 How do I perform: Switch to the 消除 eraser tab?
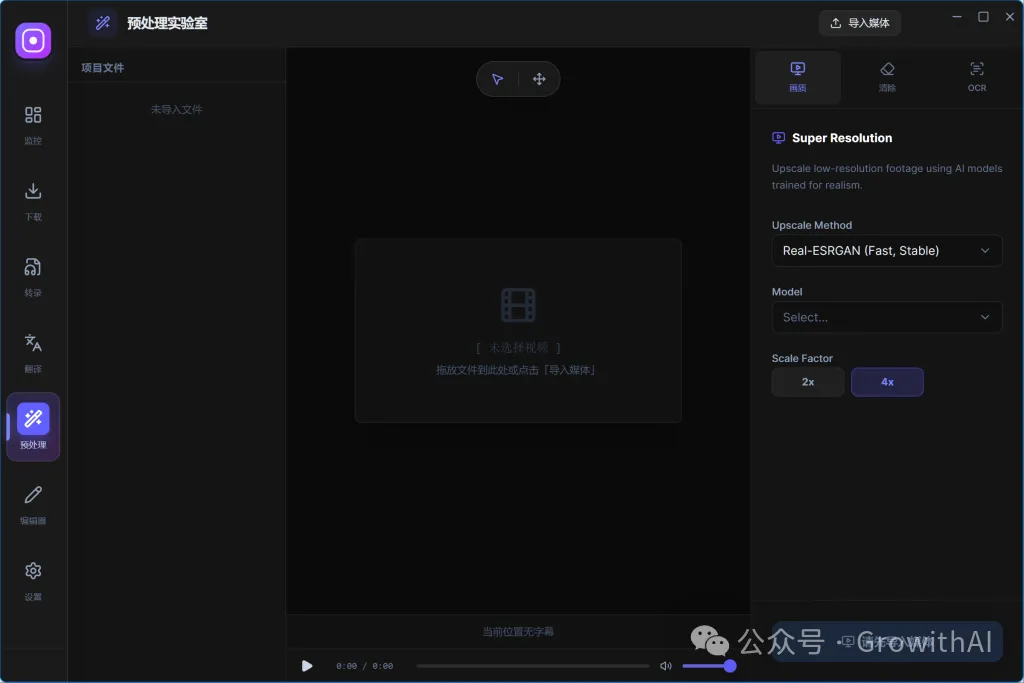click(887, 76)
